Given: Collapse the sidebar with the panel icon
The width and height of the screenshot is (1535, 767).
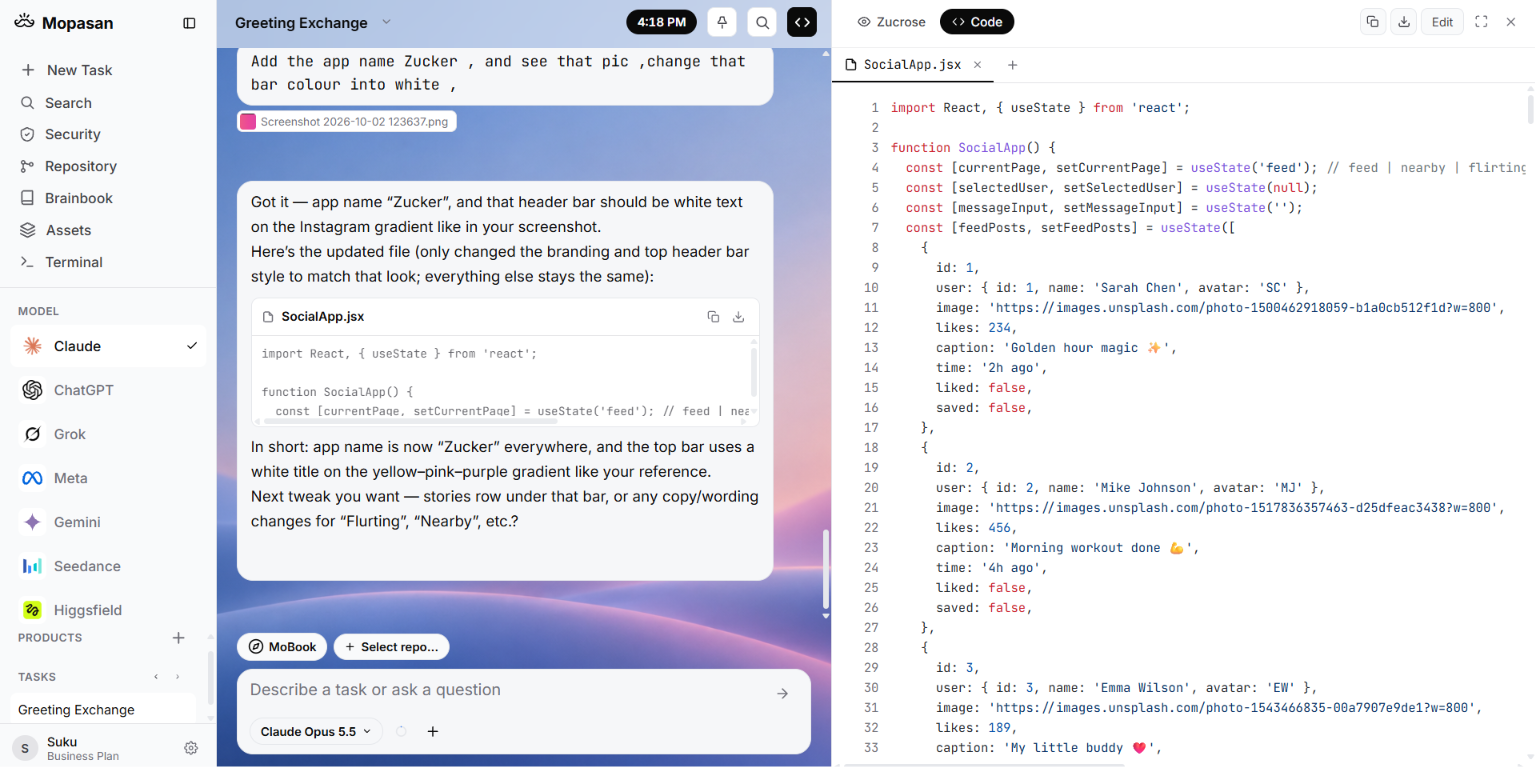Looking at the screenshot, I should click(x=189, y=22).
